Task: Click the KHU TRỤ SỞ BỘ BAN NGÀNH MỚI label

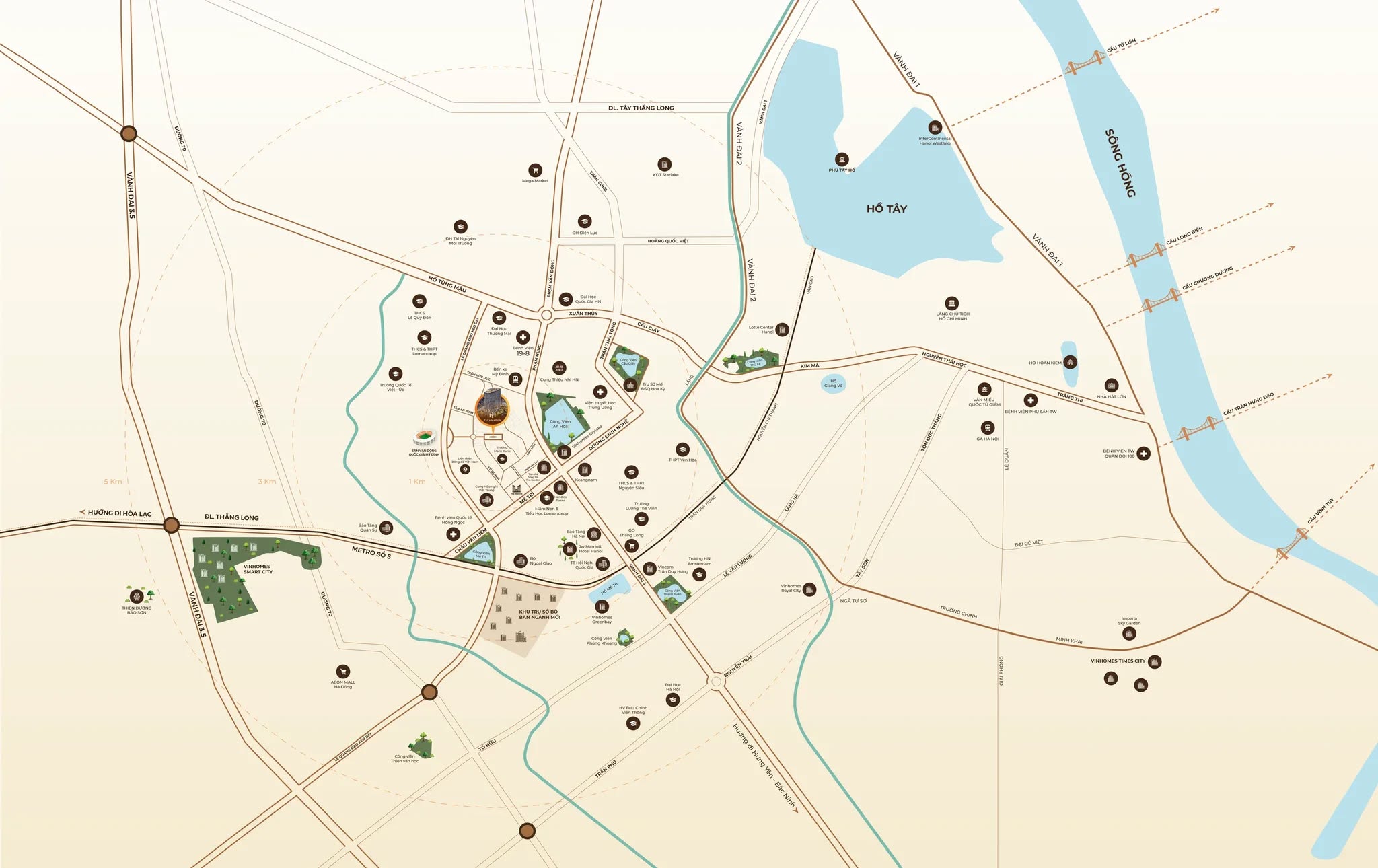Action: pos(540,614)
